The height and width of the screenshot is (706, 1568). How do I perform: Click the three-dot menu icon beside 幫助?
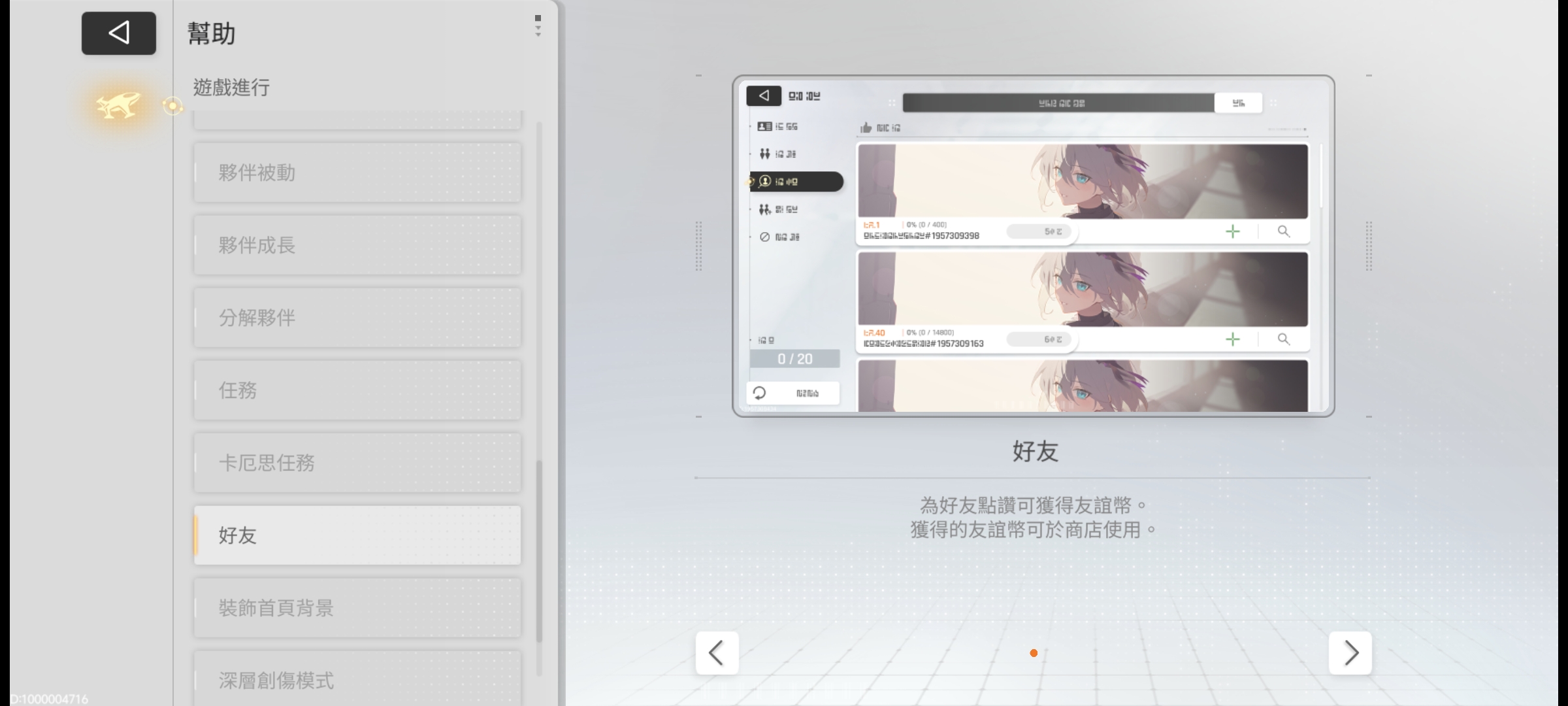click(x=538, y=26)
